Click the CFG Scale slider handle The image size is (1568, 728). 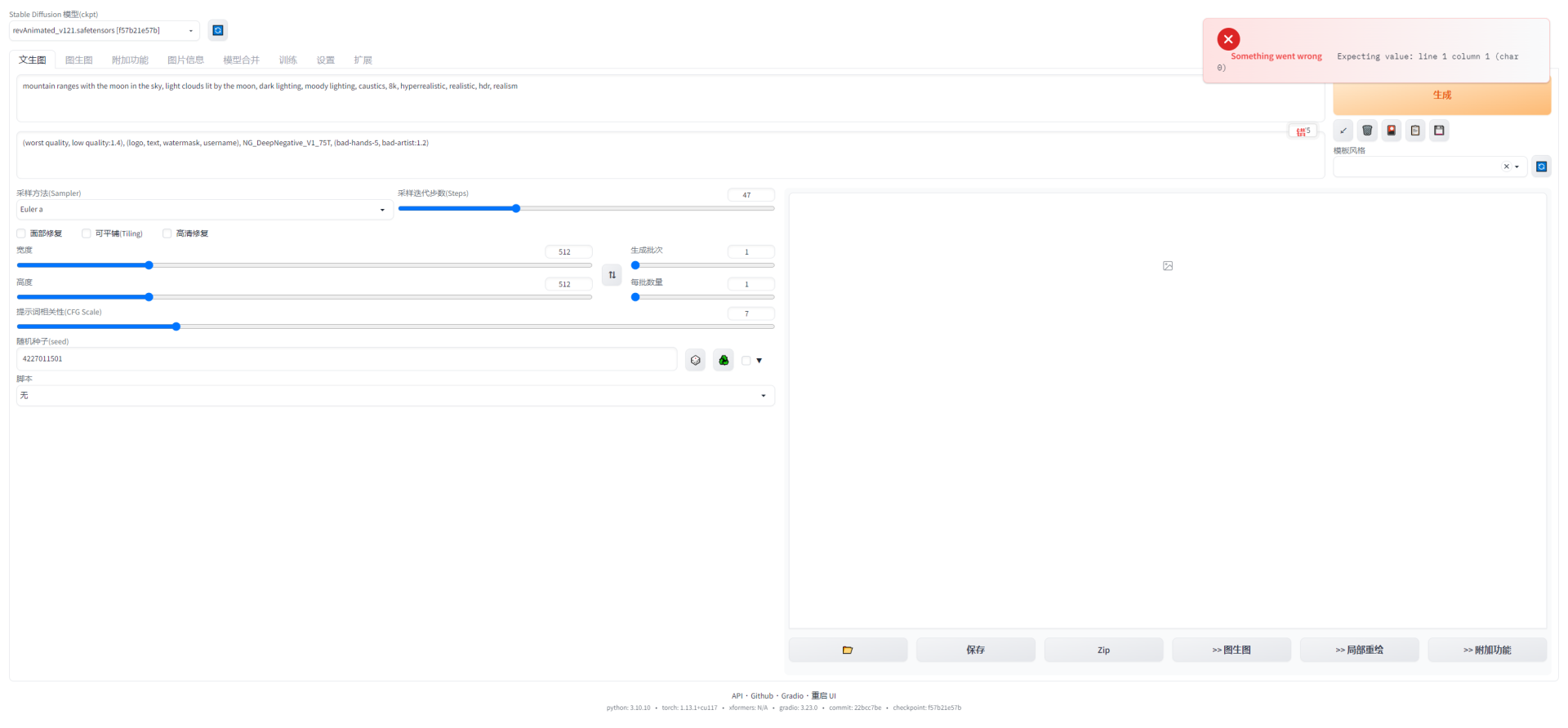point(176,326)
